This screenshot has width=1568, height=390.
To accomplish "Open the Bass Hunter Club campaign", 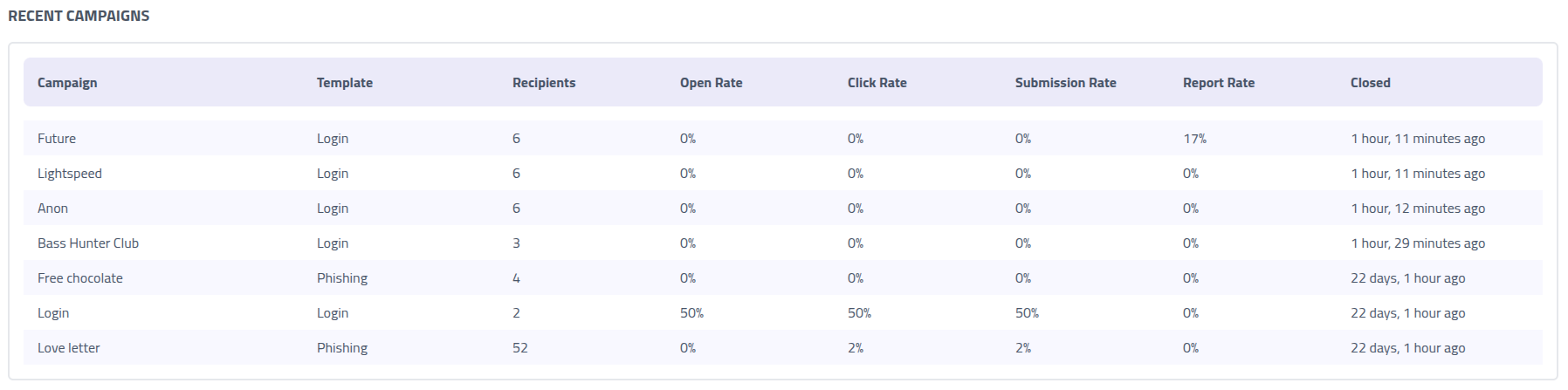I will point(88,243).
